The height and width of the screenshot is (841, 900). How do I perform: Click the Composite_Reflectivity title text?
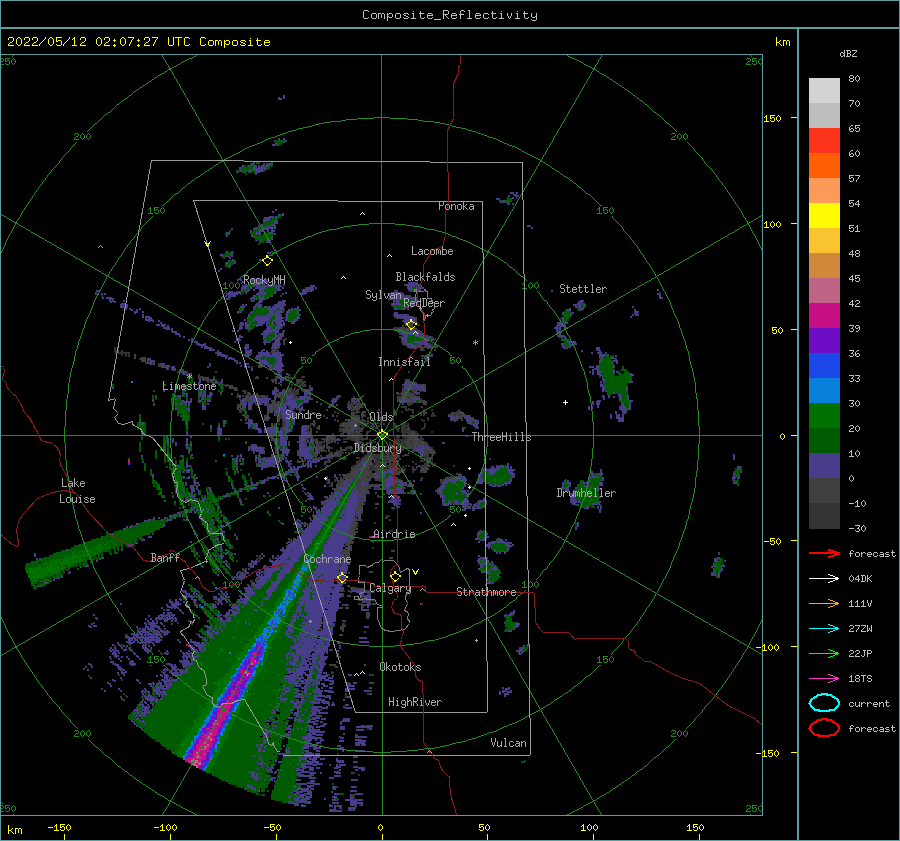pos(449,15)
